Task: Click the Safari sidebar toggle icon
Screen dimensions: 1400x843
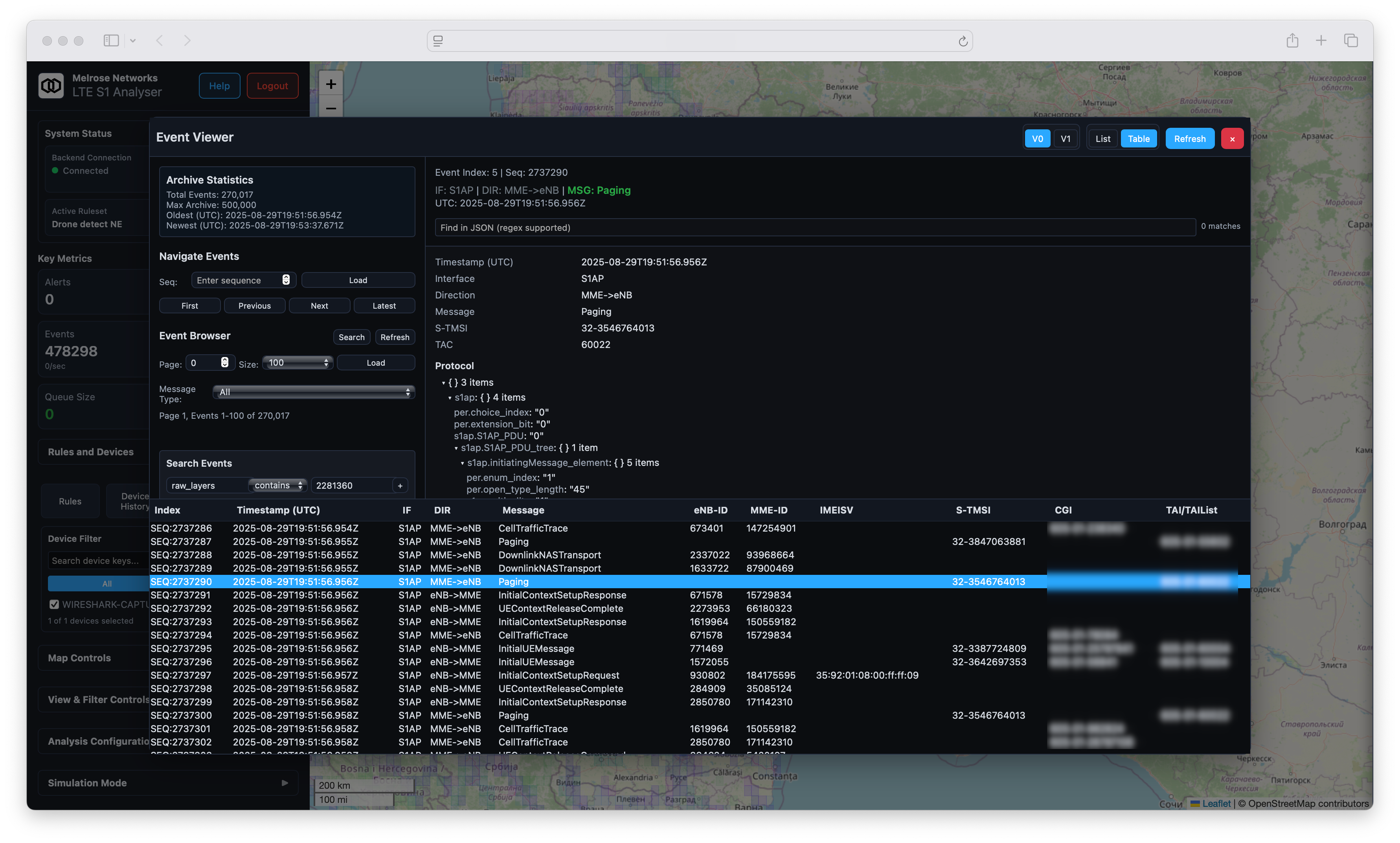Action: pyautogui.click(x=111, y=40)
